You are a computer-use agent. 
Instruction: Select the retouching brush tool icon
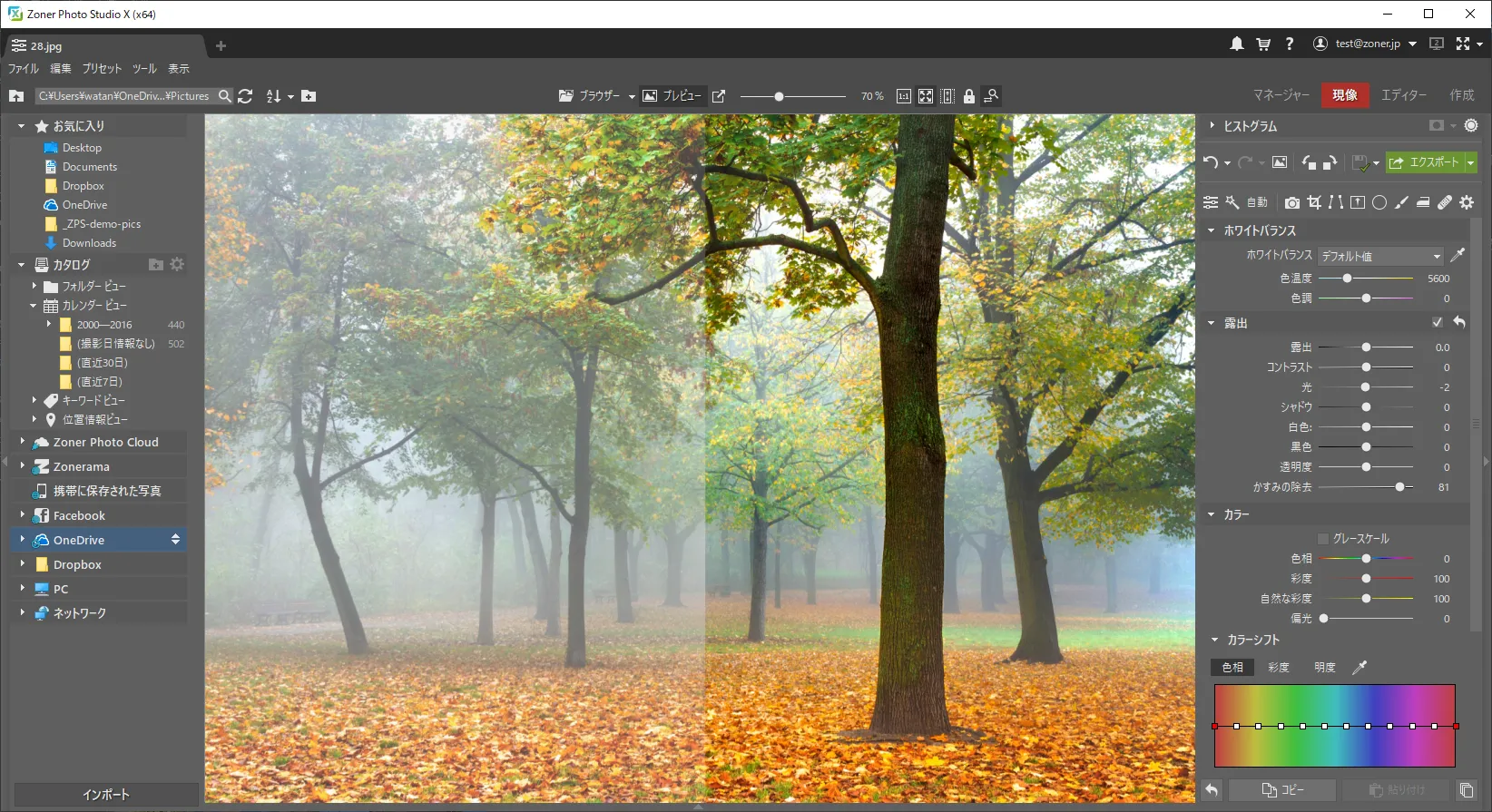tap(1445, 202)
